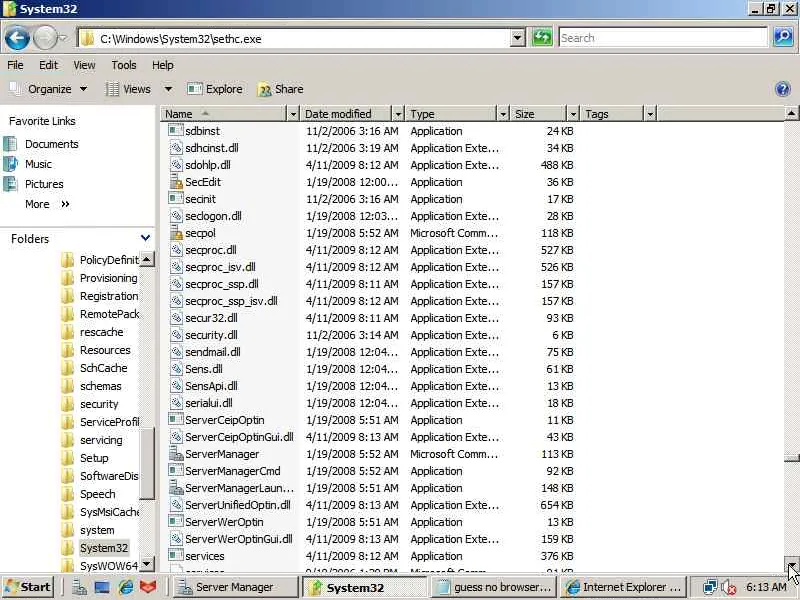This screenshot has width=800, height=600.
Task: Open the View menu
Action: coord(84,65)
